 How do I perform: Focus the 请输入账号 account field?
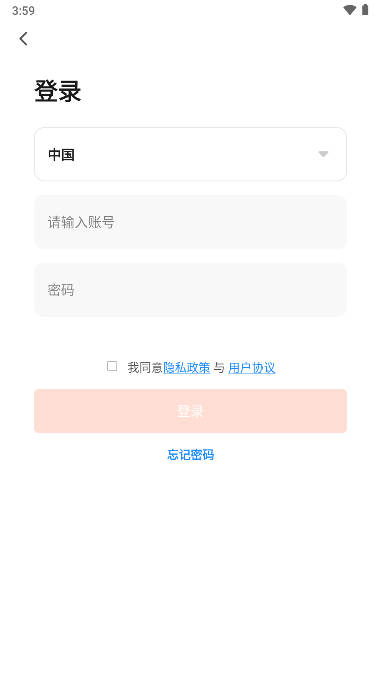point(190,222)
